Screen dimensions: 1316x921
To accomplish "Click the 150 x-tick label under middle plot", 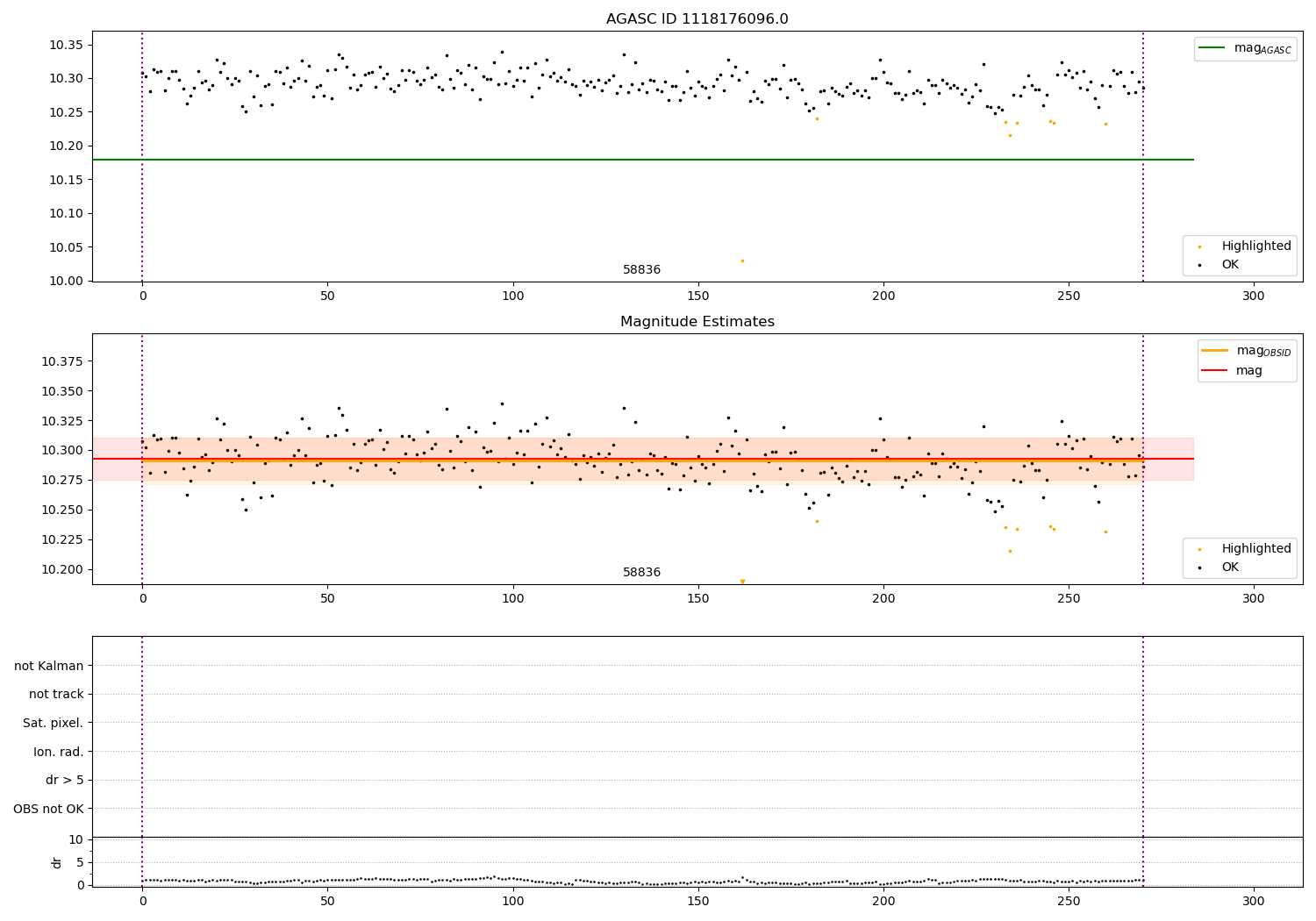I will pos(698,599).
